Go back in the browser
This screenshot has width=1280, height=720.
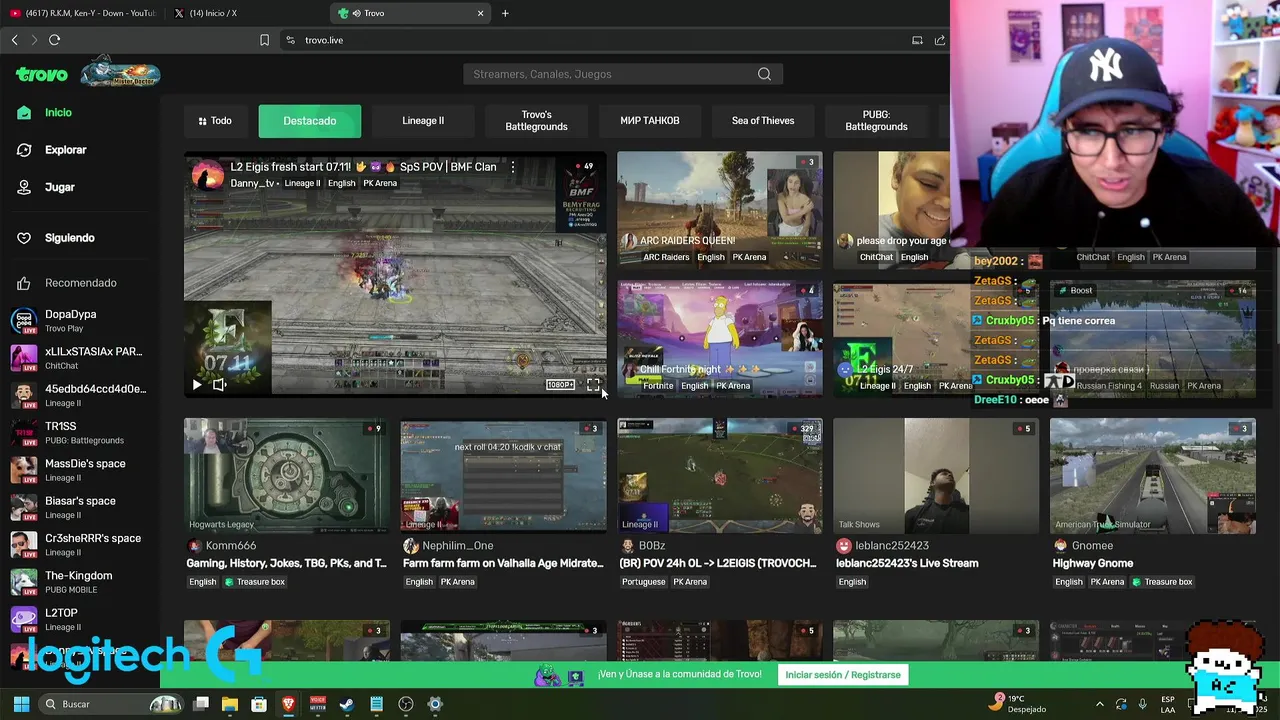(x=14, y=40)
